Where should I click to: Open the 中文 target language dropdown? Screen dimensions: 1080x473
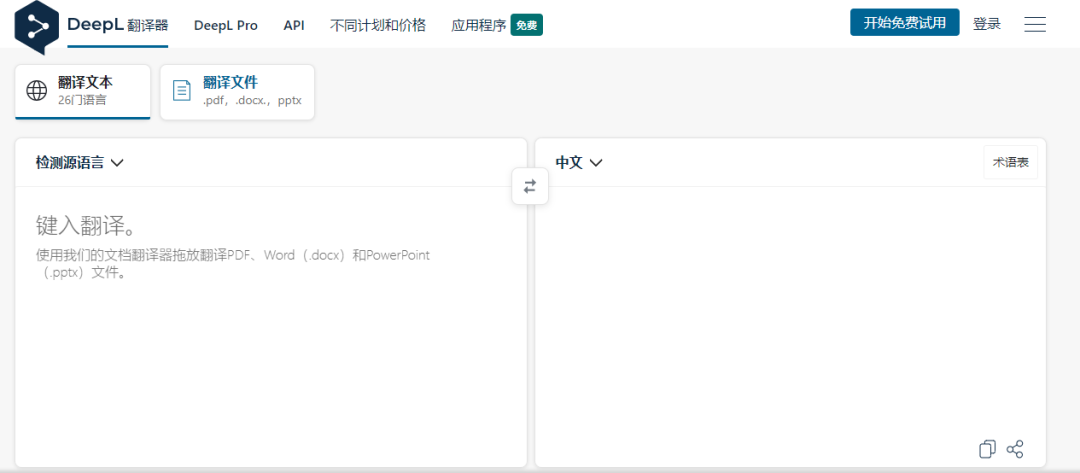[579, 162]
